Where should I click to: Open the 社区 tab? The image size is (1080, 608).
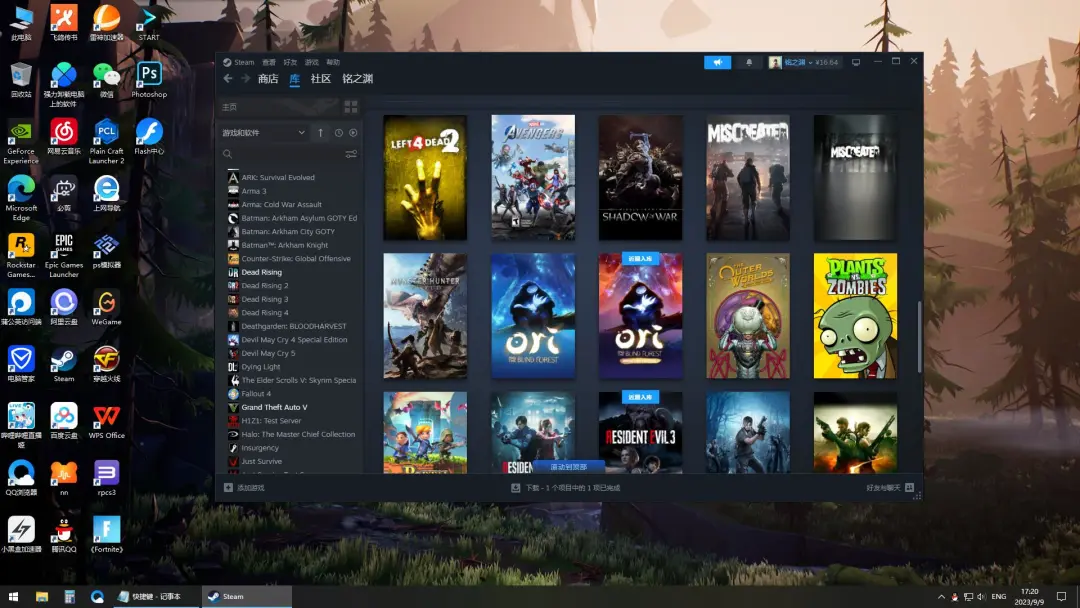[x=320, y=79]
